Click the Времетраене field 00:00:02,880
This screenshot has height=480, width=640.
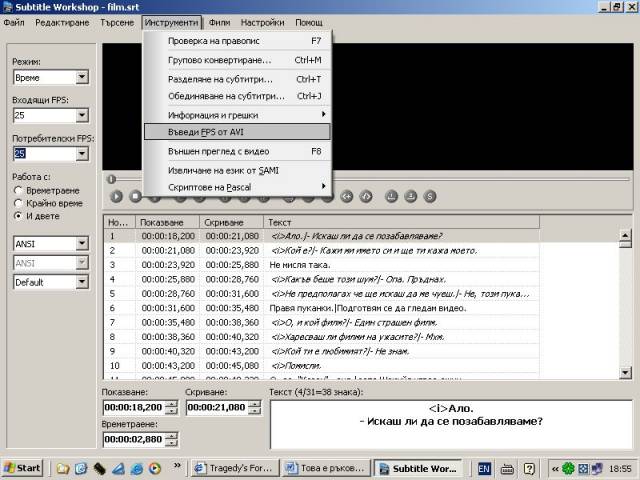pyautogui.click(x=134, y=439)
